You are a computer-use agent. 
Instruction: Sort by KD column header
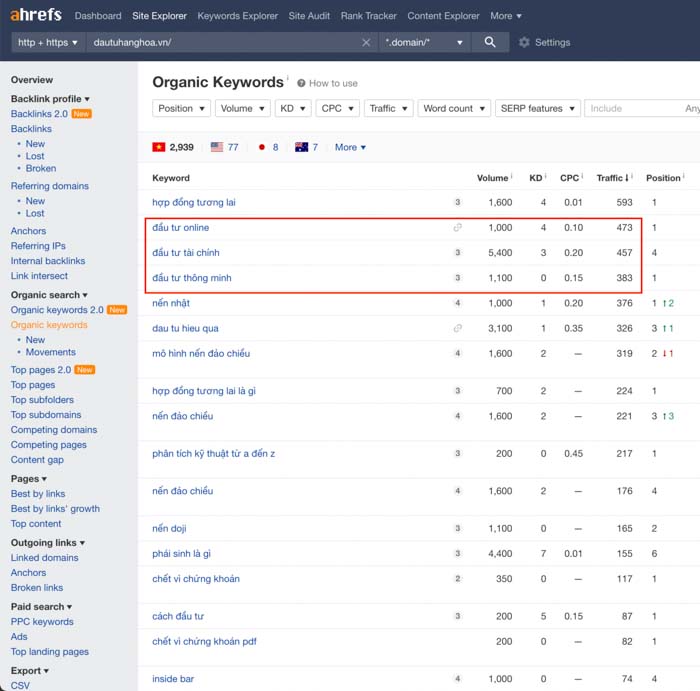[x=536, y=178]
